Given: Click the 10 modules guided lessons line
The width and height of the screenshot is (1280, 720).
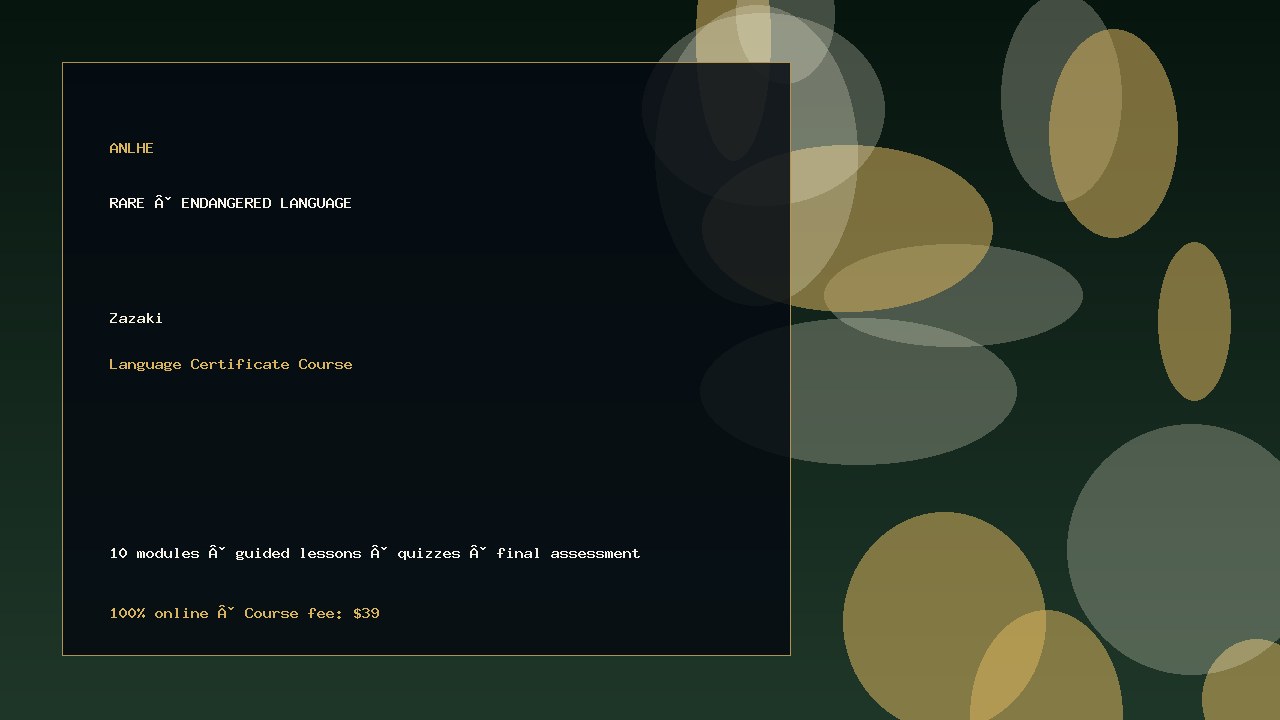Looking at the screenshot, I should click(x=375, y=553).
